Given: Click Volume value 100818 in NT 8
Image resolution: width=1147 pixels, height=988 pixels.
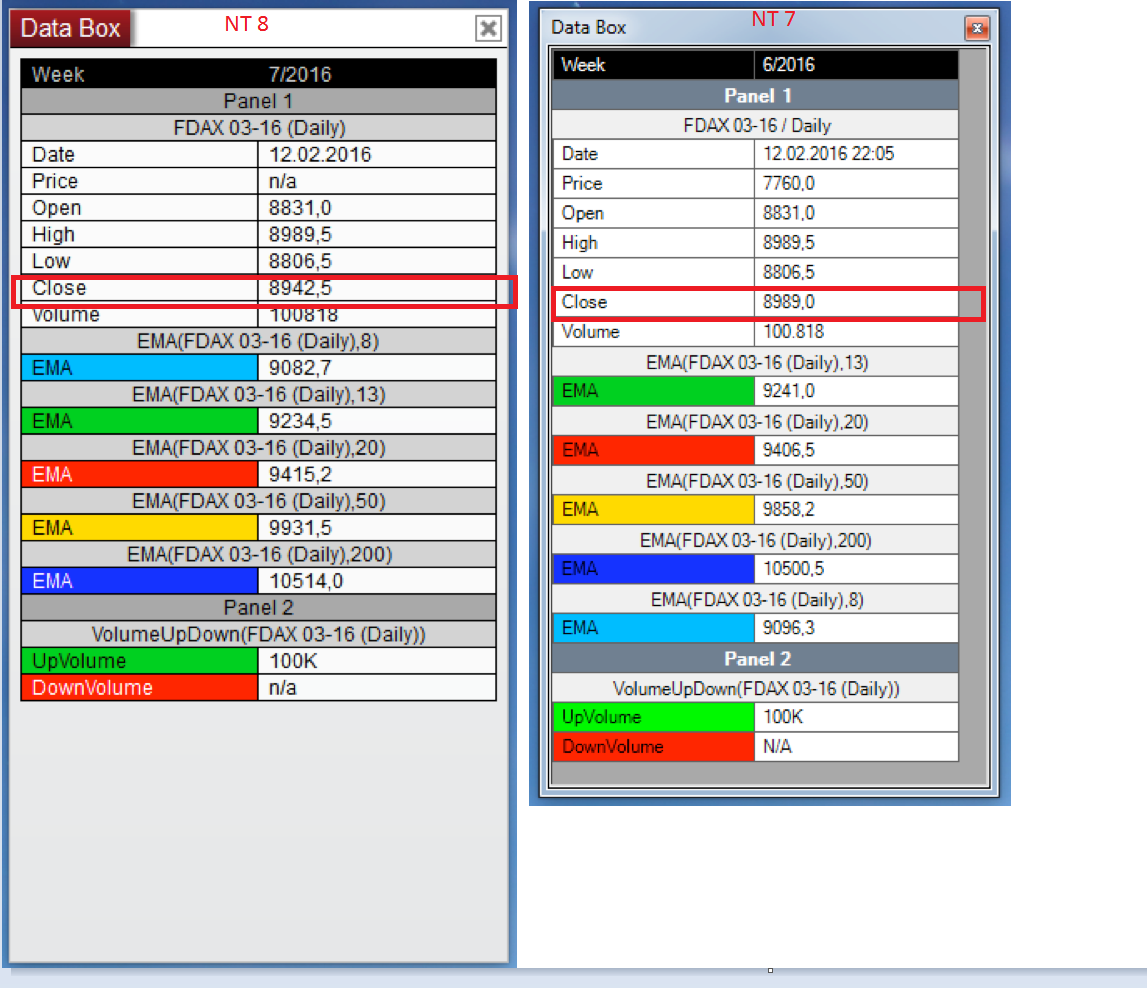Looking at the screenshot, I should [377, 314].
